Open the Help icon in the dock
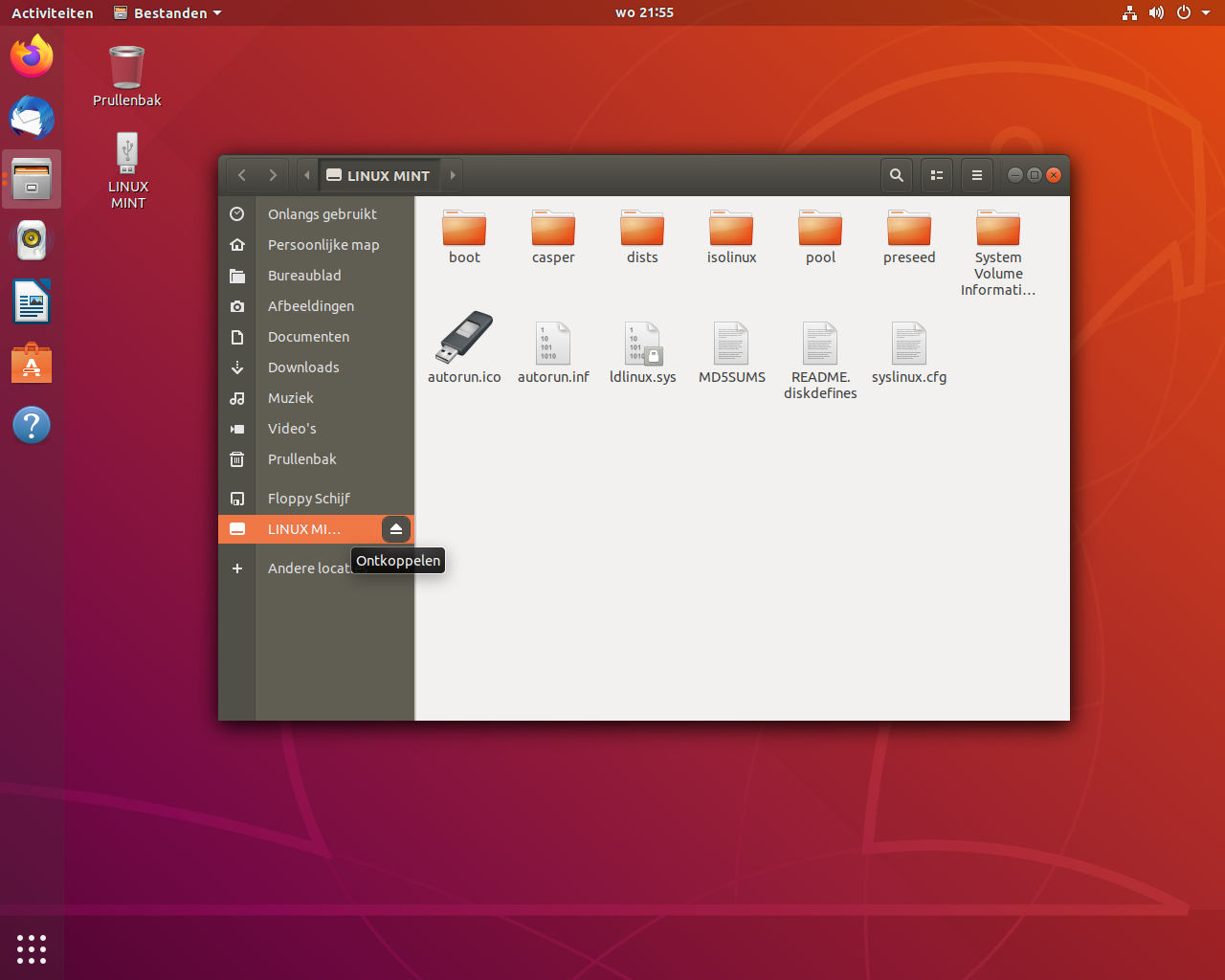This screenshot has width=1225, height=980. coord(32,425)
